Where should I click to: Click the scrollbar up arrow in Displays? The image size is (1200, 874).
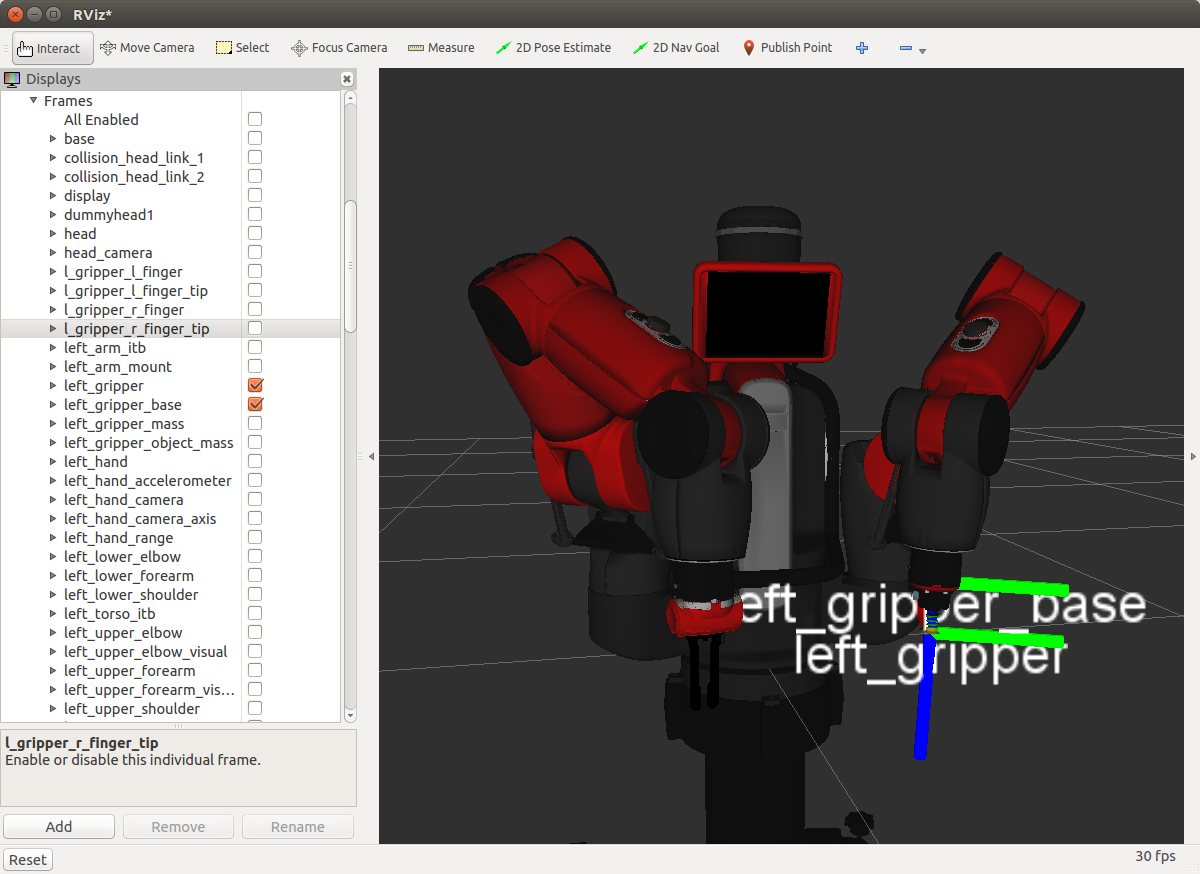pyautogui.click(x=350, y=98)
